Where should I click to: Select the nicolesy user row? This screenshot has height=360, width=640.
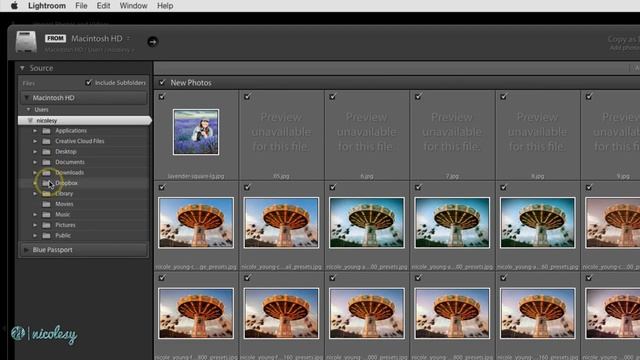[x=84, y=120]
